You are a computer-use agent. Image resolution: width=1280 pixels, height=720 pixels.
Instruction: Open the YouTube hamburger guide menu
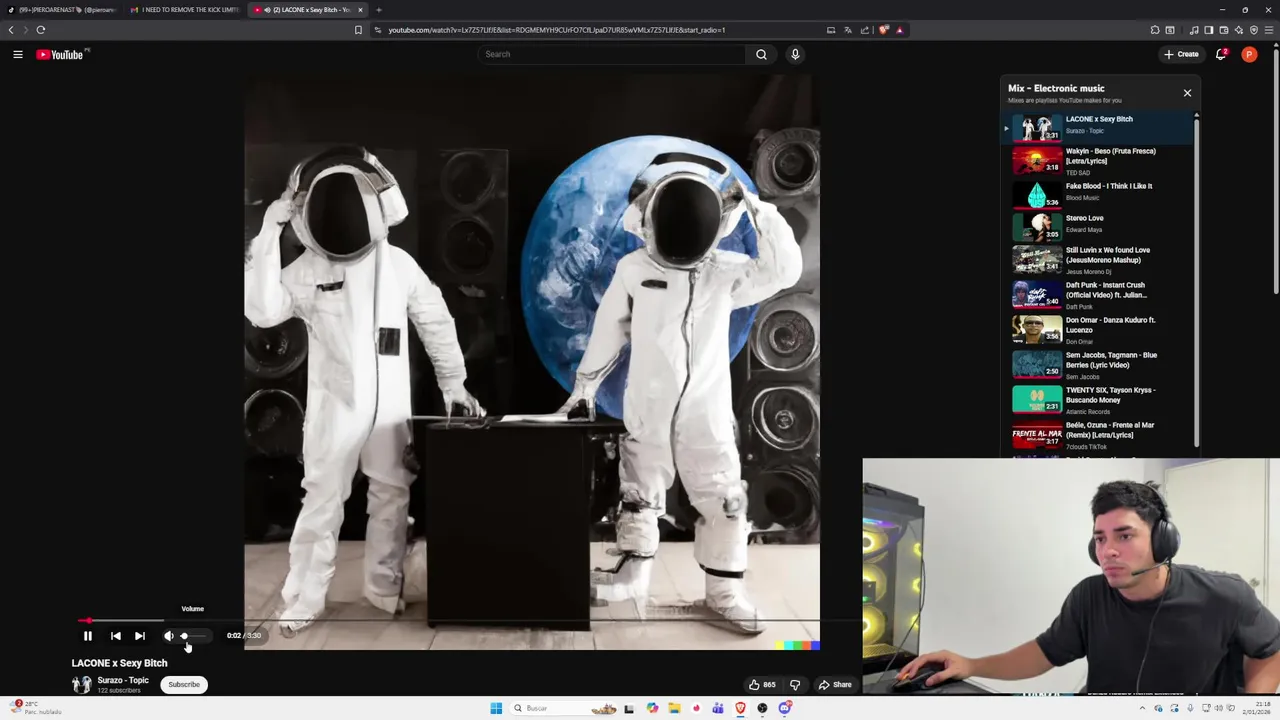18,54
